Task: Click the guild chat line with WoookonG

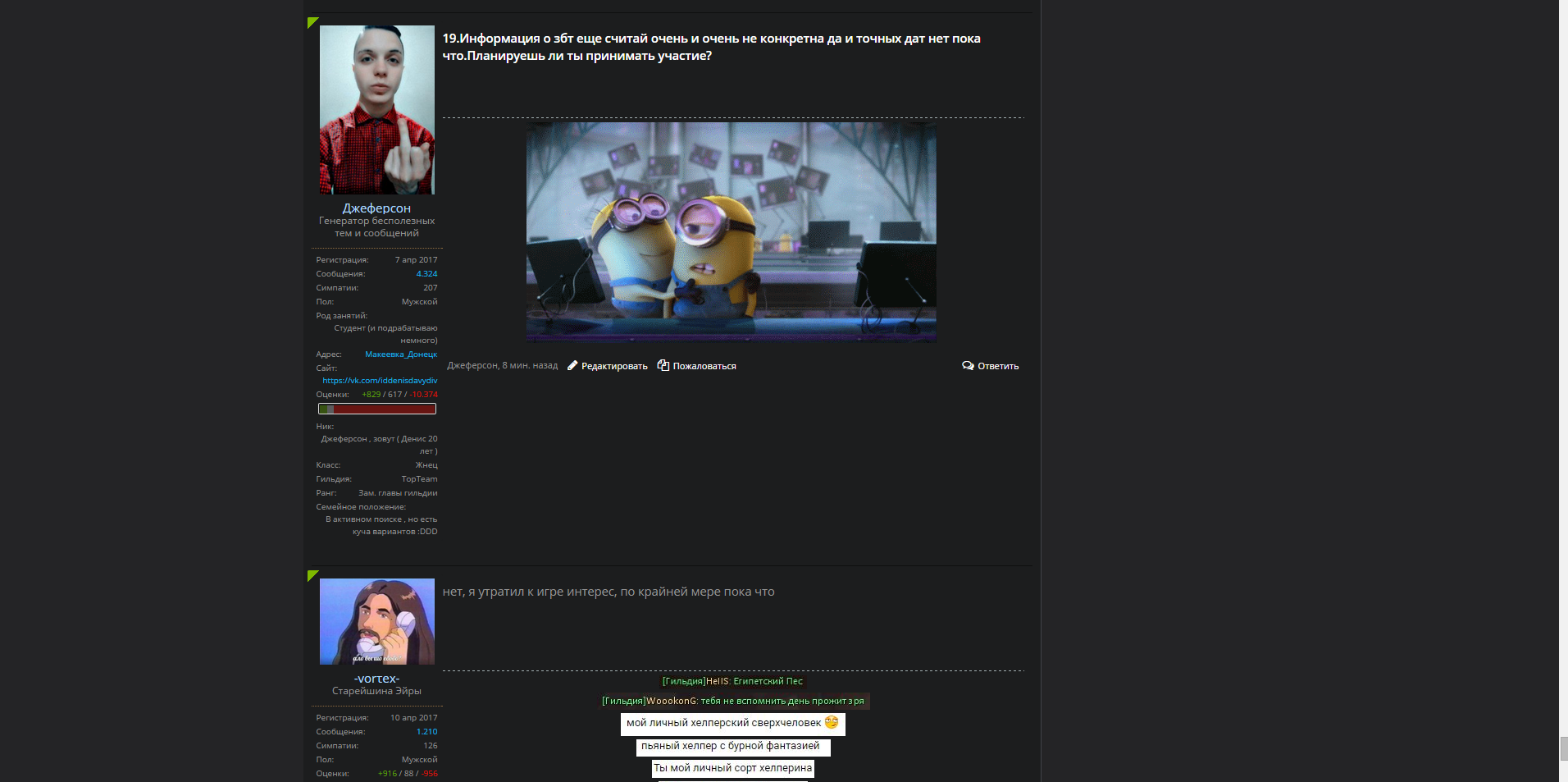Action: pos(736,702)
